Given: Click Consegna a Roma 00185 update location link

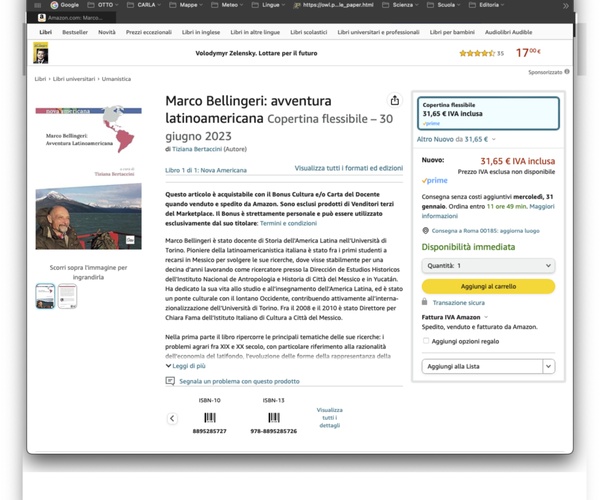Looking at the screenshot, I should point(486,231).
